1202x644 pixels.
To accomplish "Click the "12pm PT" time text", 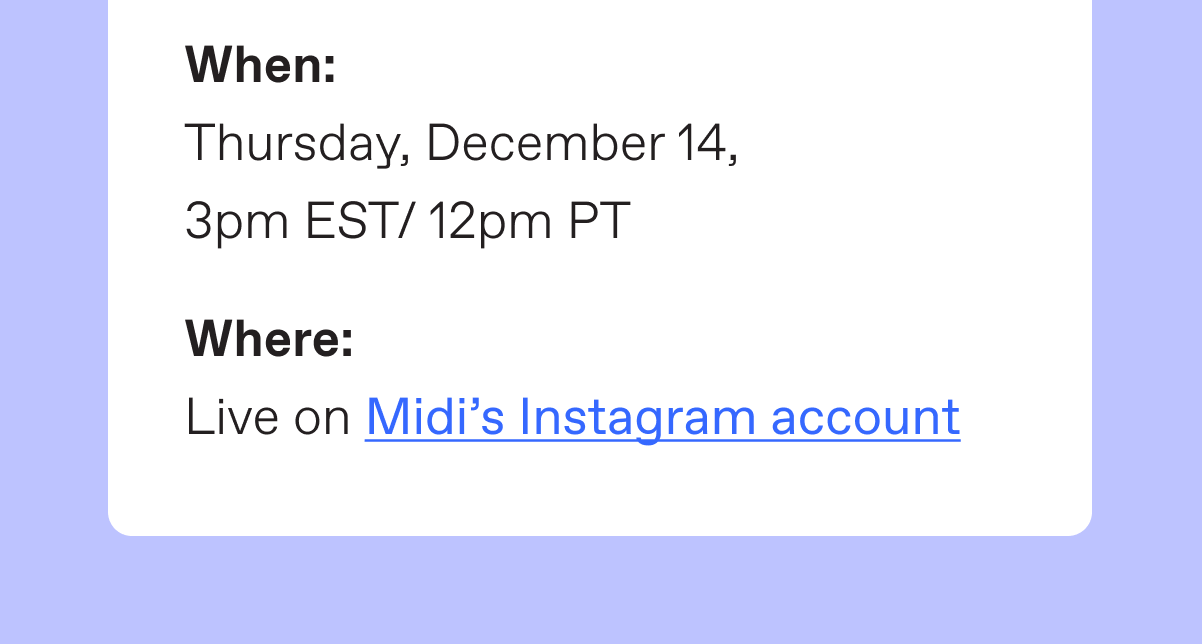I will tap(528, 222).
